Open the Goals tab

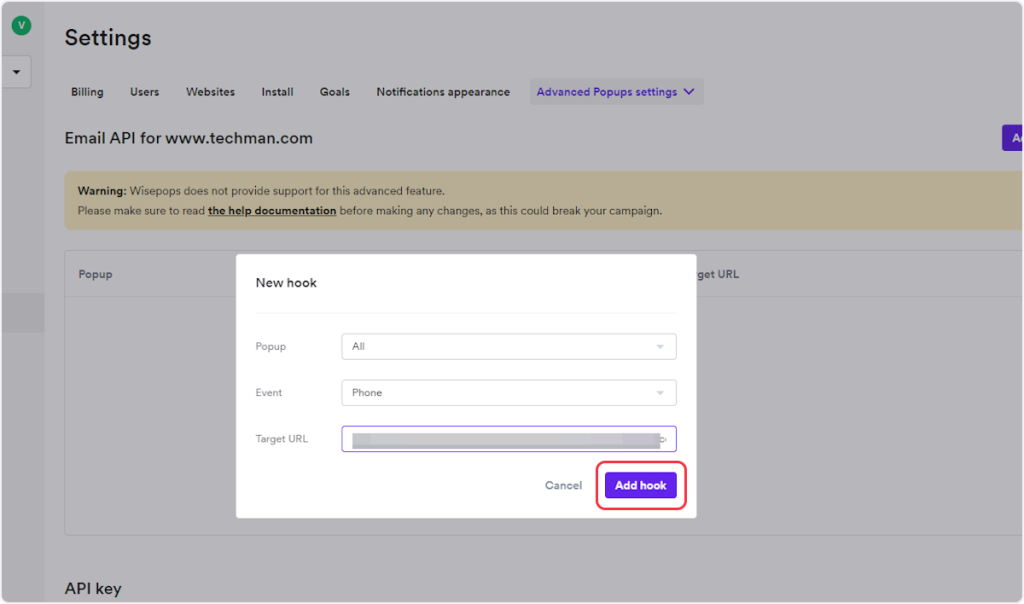click(334, 92)
